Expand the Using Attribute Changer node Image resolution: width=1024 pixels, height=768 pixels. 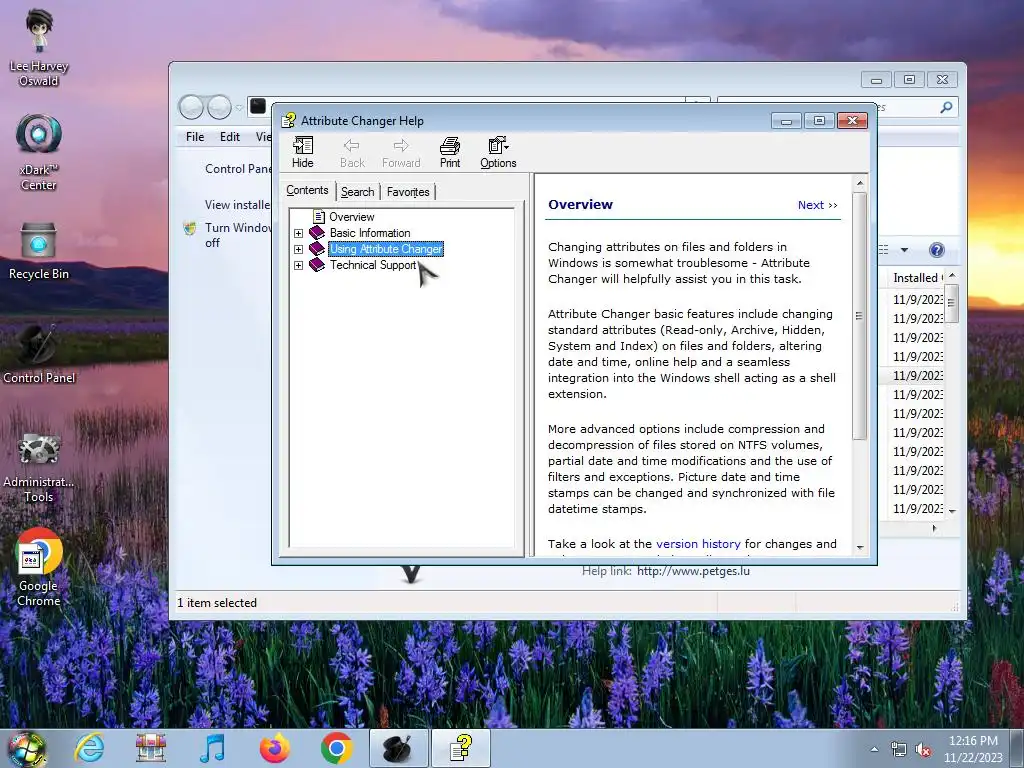click(298, 249)
